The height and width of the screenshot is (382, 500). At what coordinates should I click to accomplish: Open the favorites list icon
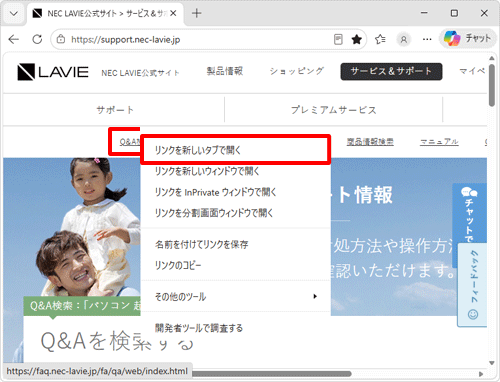380,39
